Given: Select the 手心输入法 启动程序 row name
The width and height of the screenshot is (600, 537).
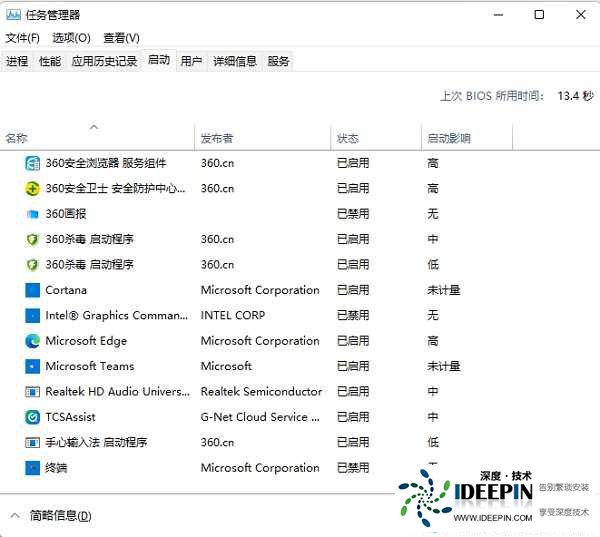Looking at the screenshot, I should pos(96,442).
